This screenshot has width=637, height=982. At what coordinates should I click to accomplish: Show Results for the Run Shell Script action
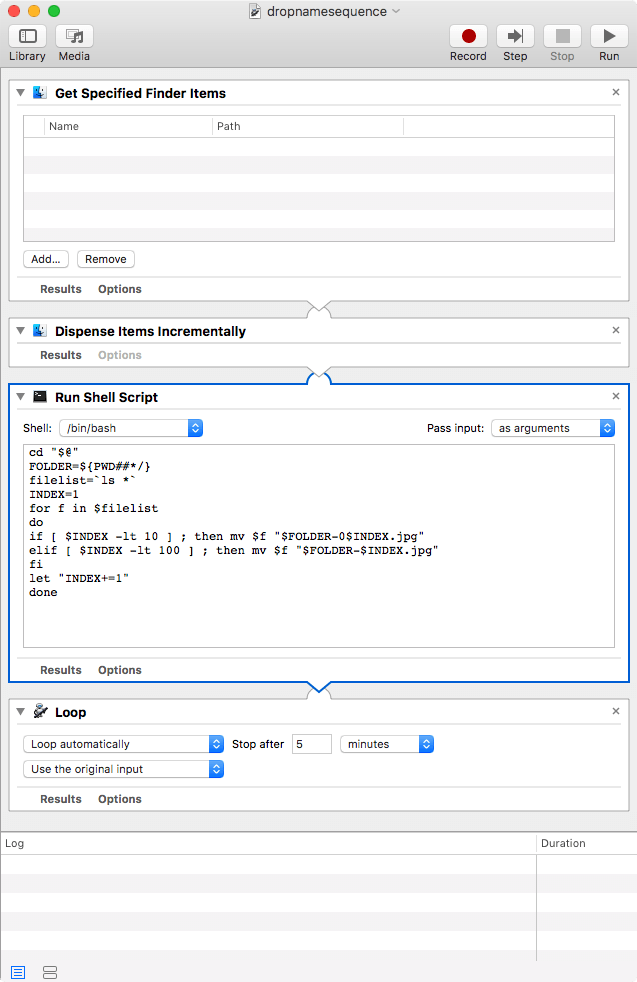(60, 669)
